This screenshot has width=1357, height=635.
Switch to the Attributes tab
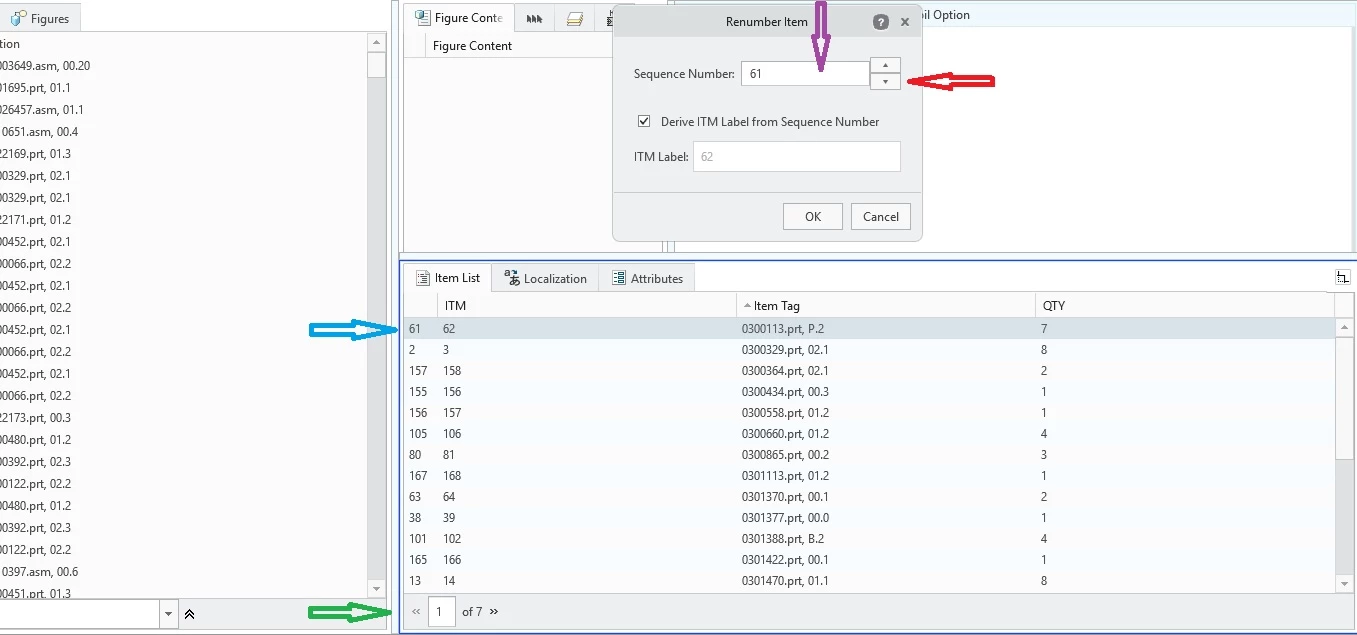(647, 278)
